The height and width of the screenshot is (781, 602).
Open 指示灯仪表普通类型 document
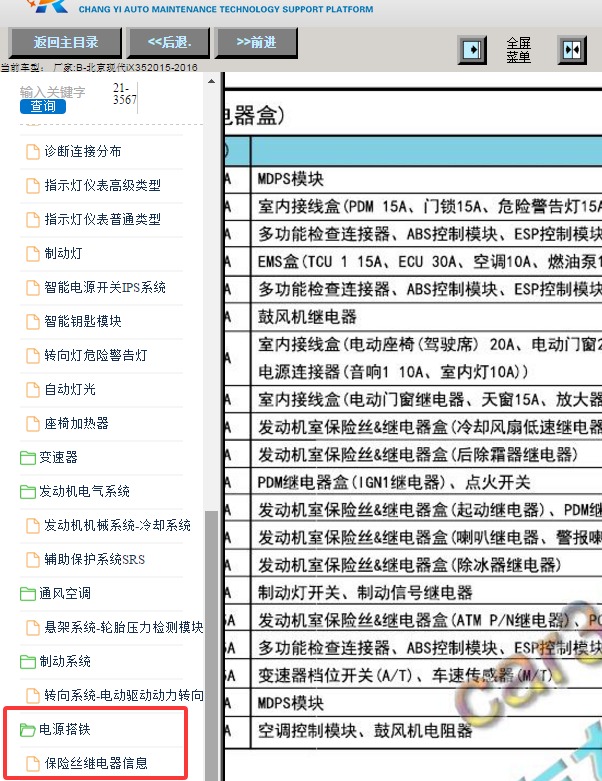point(103,219)
